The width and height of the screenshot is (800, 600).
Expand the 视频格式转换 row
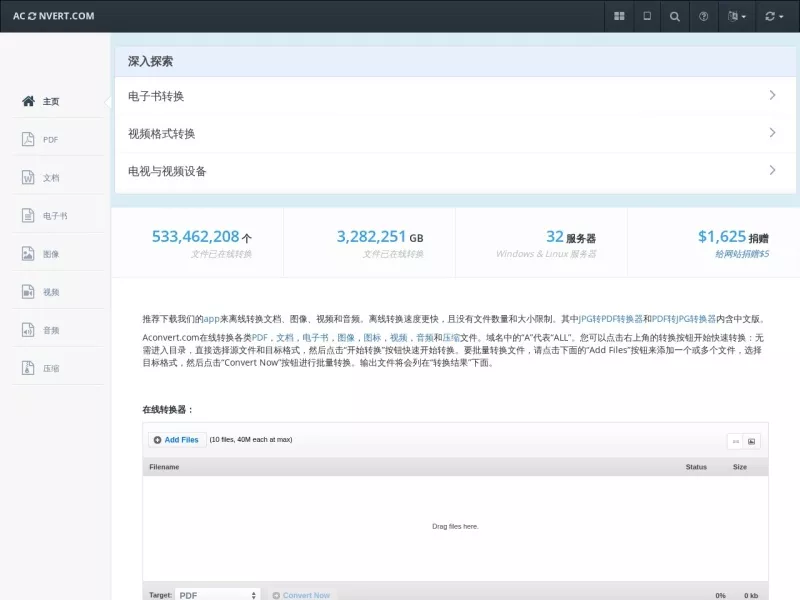(x=455, y=134)
